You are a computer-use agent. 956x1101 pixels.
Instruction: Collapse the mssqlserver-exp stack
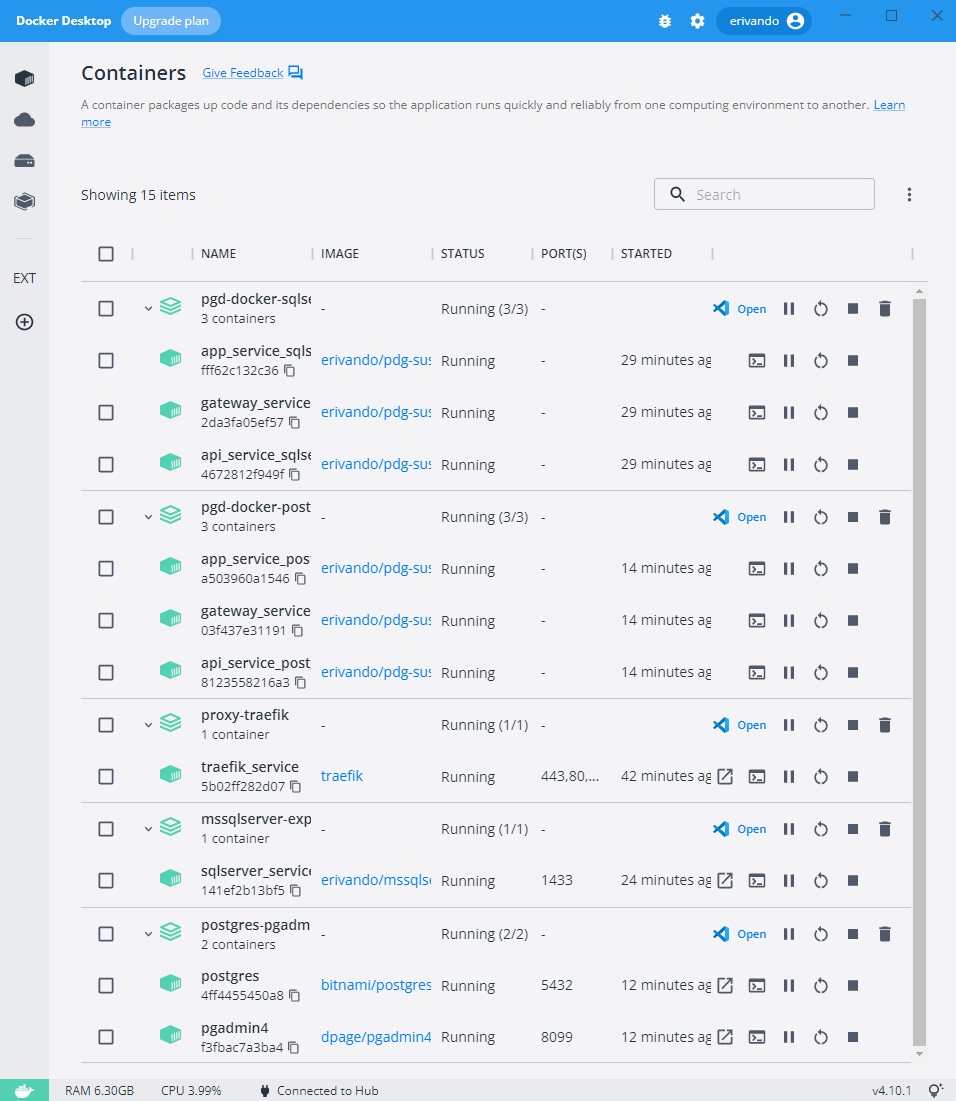tap(148, 829)
